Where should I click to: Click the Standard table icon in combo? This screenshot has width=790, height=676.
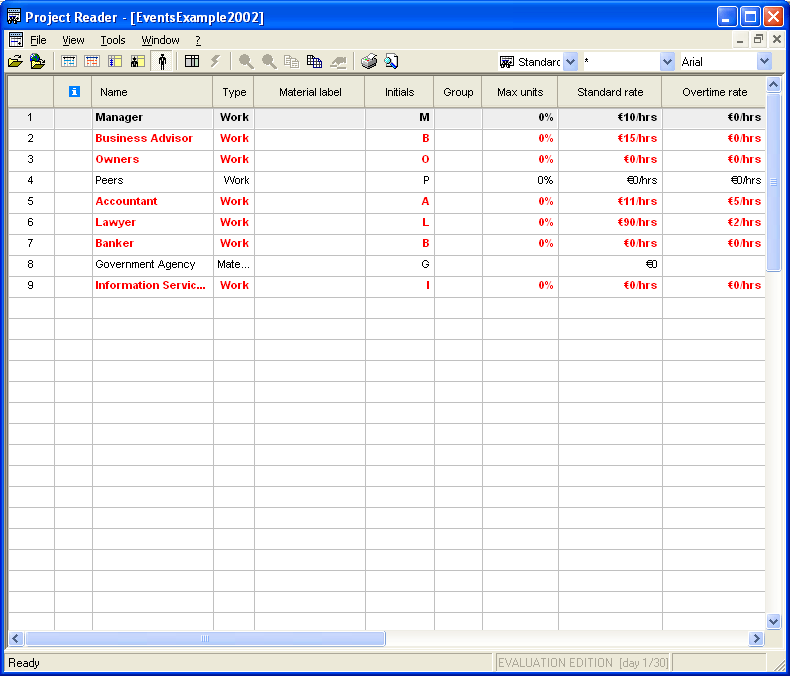tap(506, 62)
